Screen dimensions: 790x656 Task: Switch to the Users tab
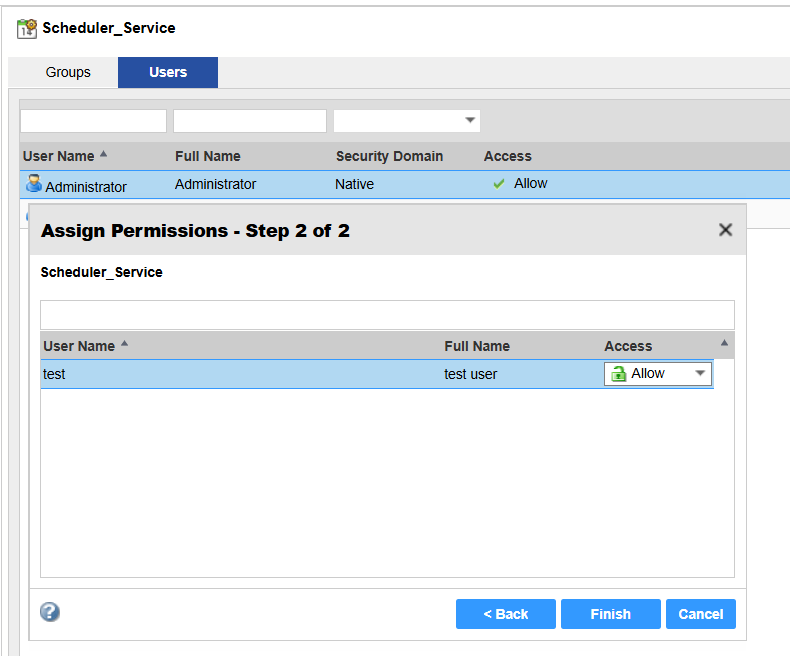(168, 72)
